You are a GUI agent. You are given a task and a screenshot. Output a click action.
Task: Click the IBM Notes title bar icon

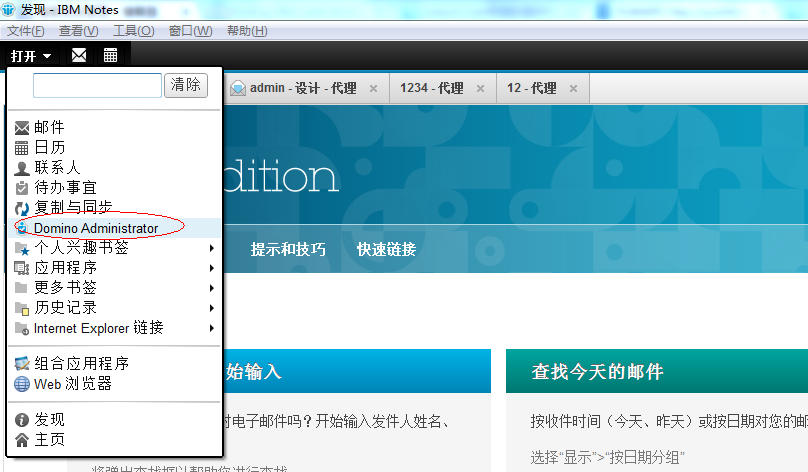click(x=8, y=9)
